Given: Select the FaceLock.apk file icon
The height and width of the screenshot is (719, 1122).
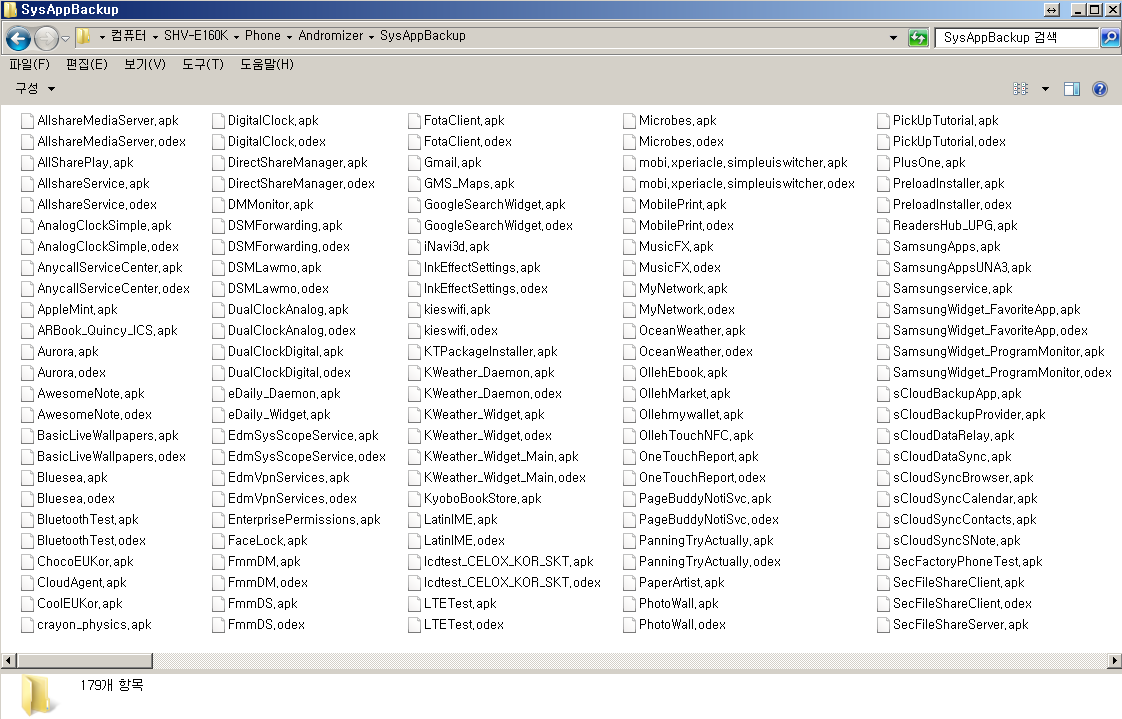Looking at the screenshot, I should tap(220, 541).
